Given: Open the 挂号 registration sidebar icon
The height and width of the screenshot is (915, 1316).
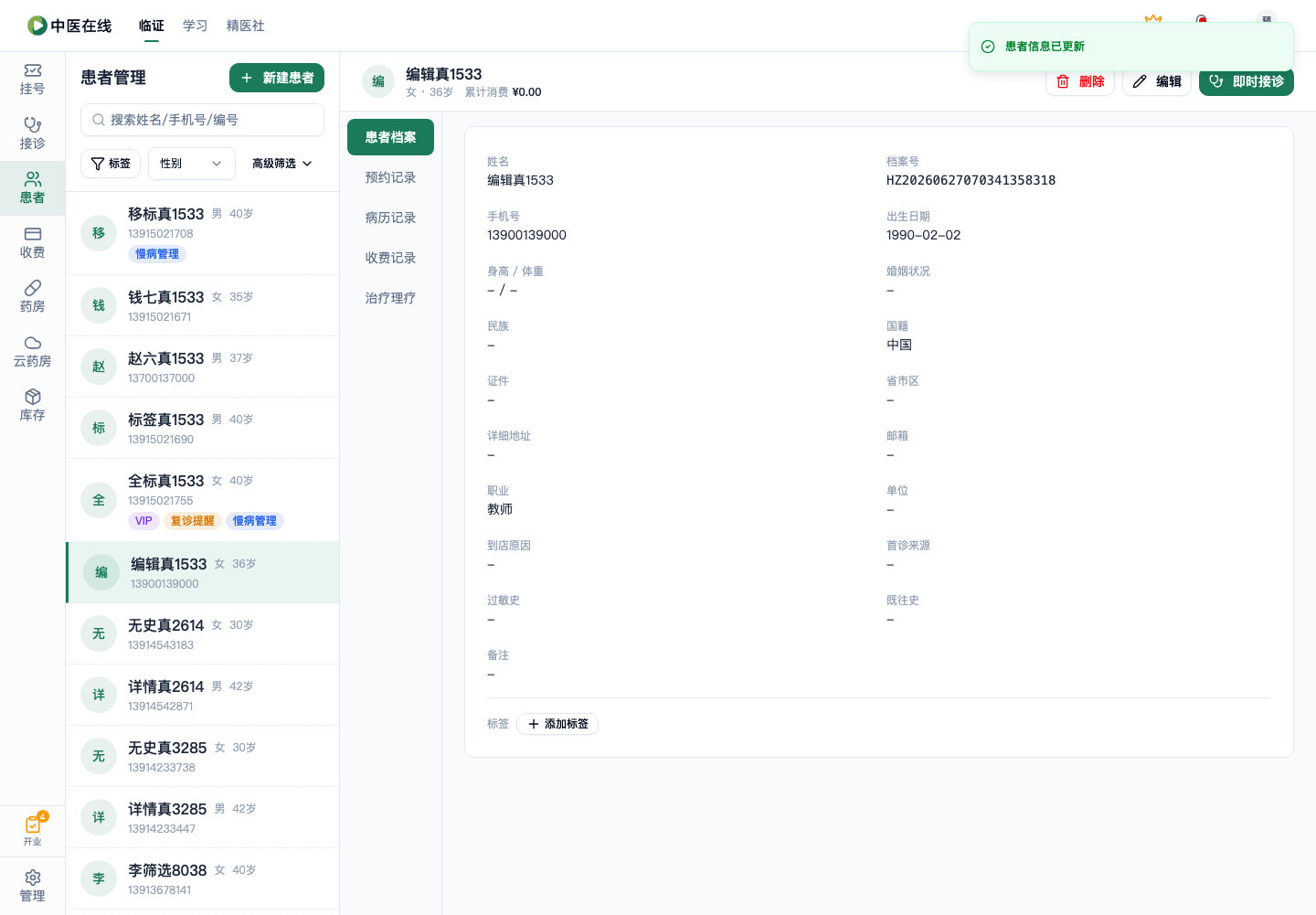Looking at the screenshot, I should click(x=32, y=80).
